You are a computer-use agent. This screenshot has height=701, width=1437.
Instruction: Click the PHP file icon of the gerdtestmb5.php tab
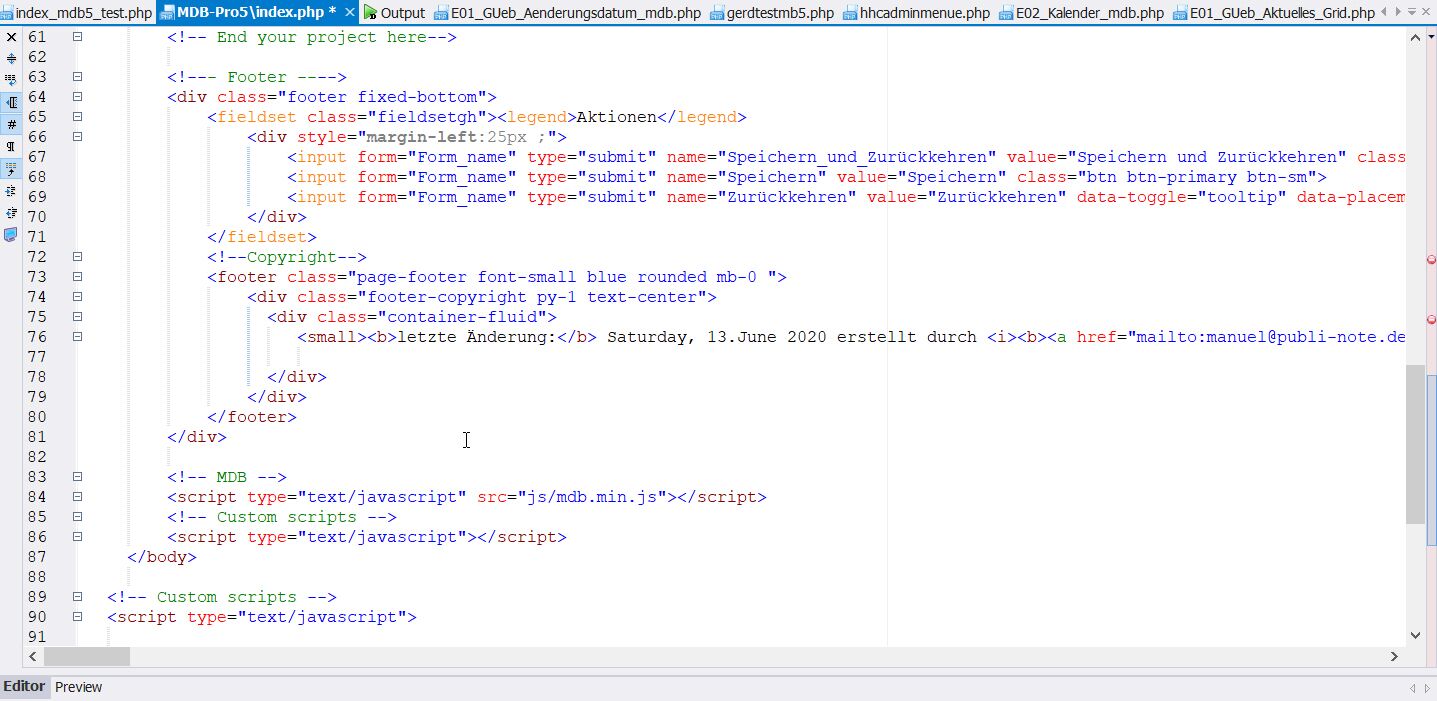pos(717,13)
